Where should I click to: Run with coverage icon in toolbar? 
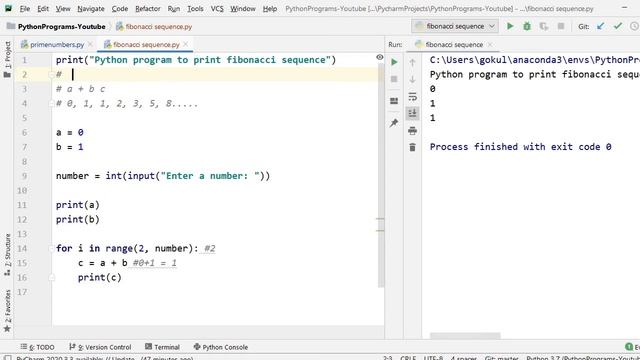pos(544,26)
